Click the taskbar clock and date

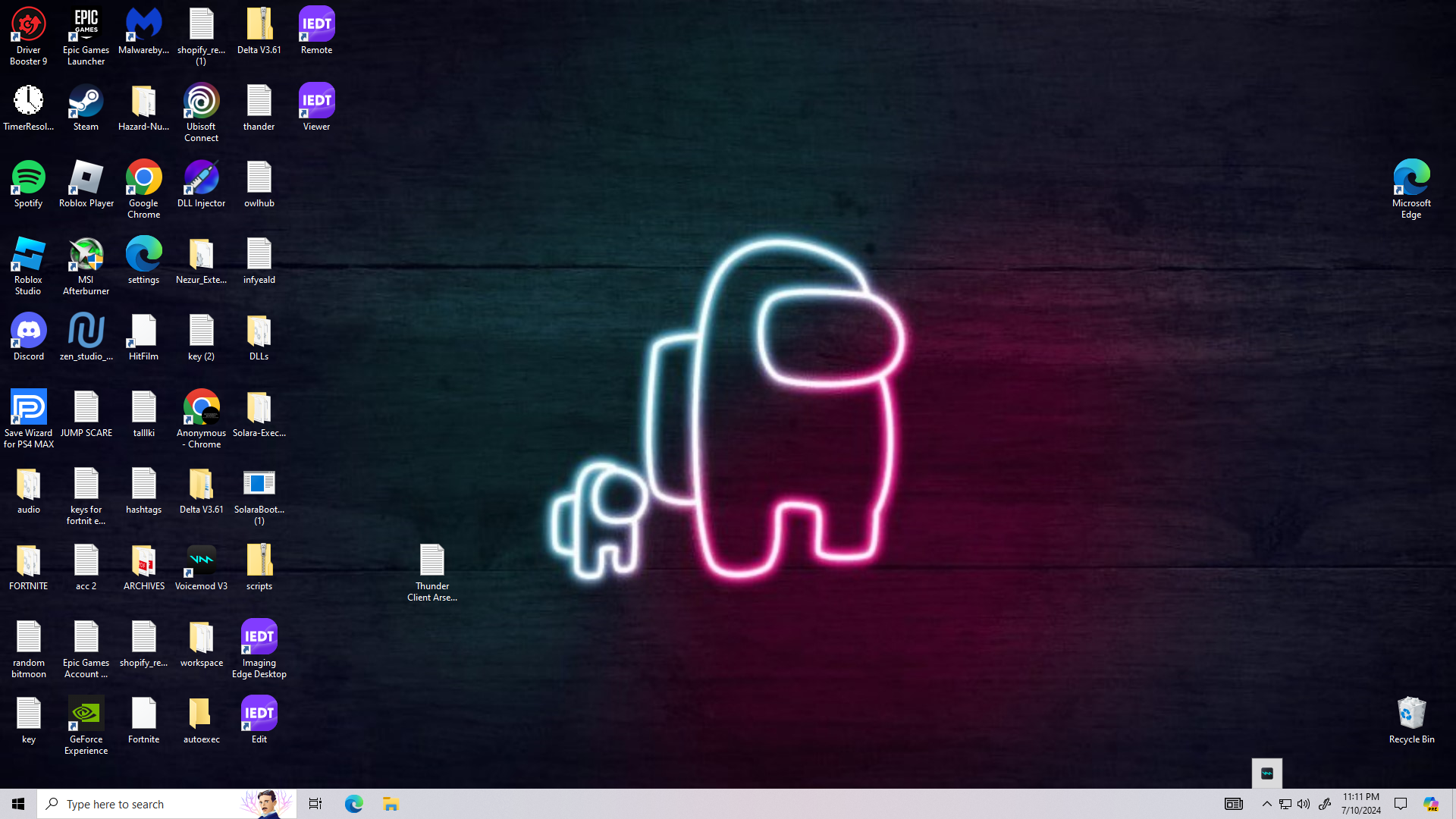point(1360,804)
